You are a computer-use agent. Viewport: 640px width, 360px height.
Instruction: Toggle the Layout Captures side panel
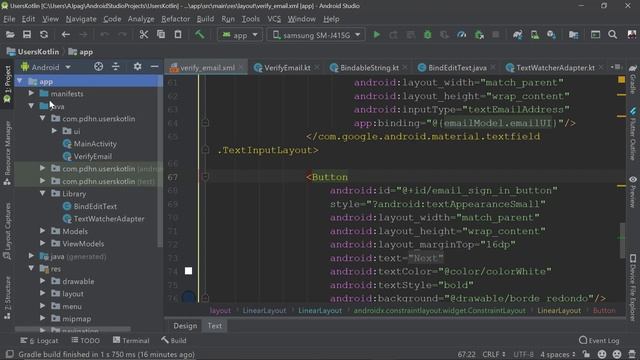7,231
